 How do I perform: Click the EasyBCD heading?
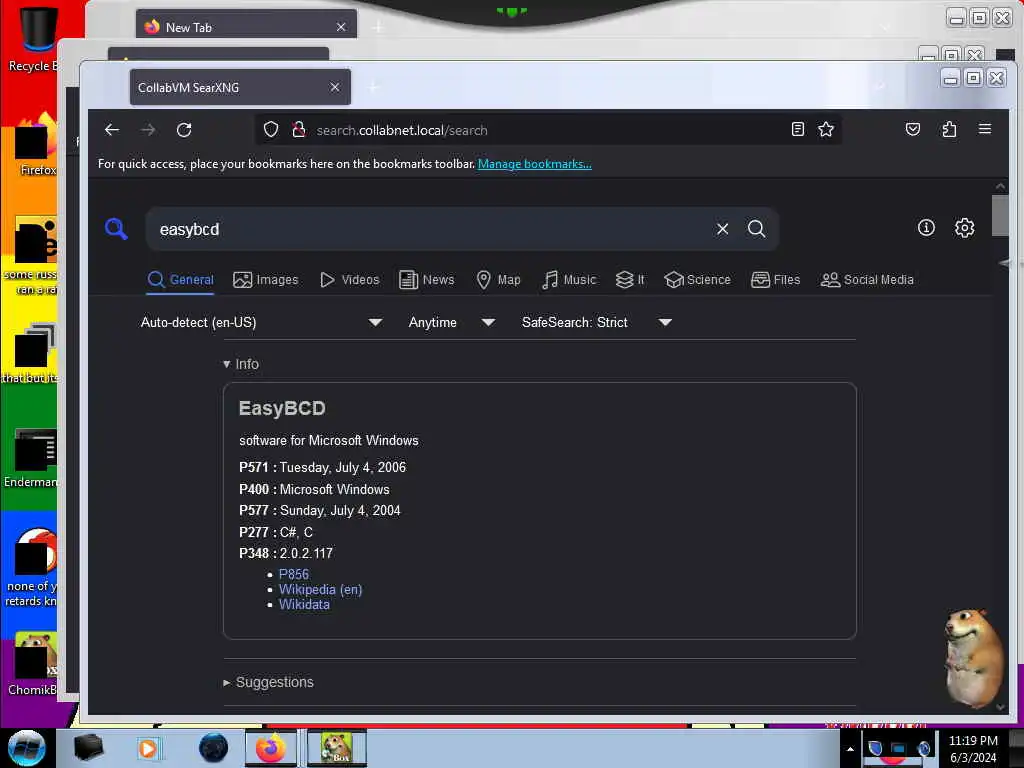coord(282,408)
